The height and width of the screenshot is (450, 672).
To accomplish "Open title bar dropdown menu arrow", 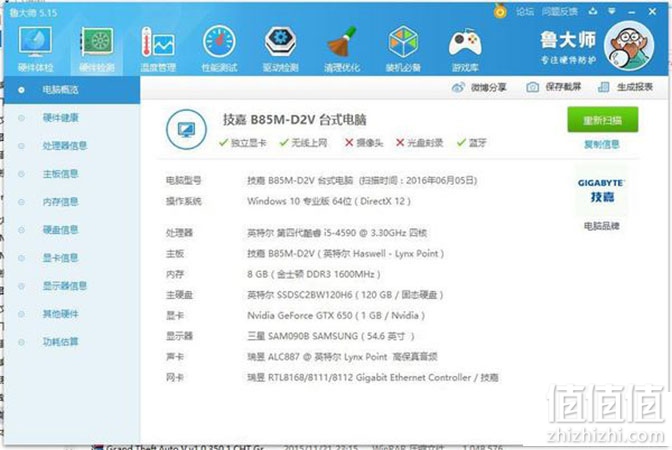I will [x=612, y=12].
